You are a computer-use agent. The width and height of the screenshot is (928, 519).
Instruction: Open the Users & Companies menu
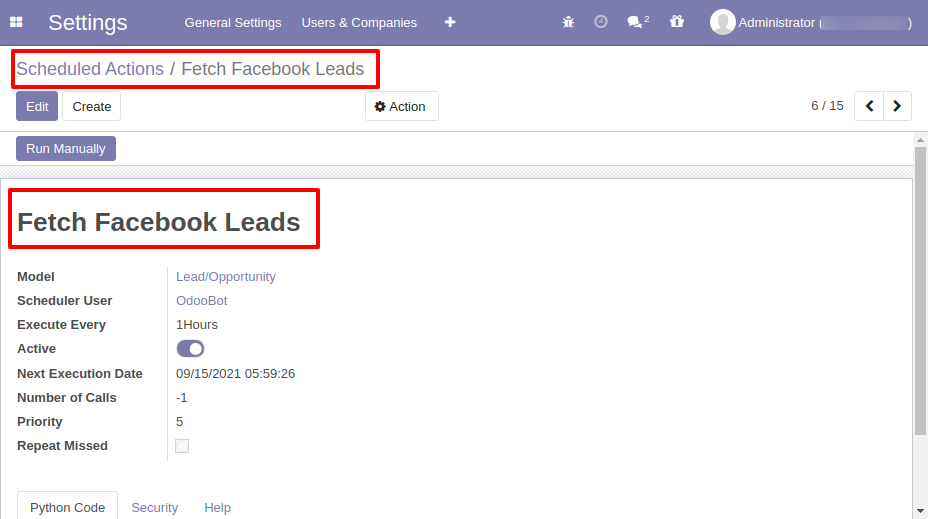[x=359, y=22]
